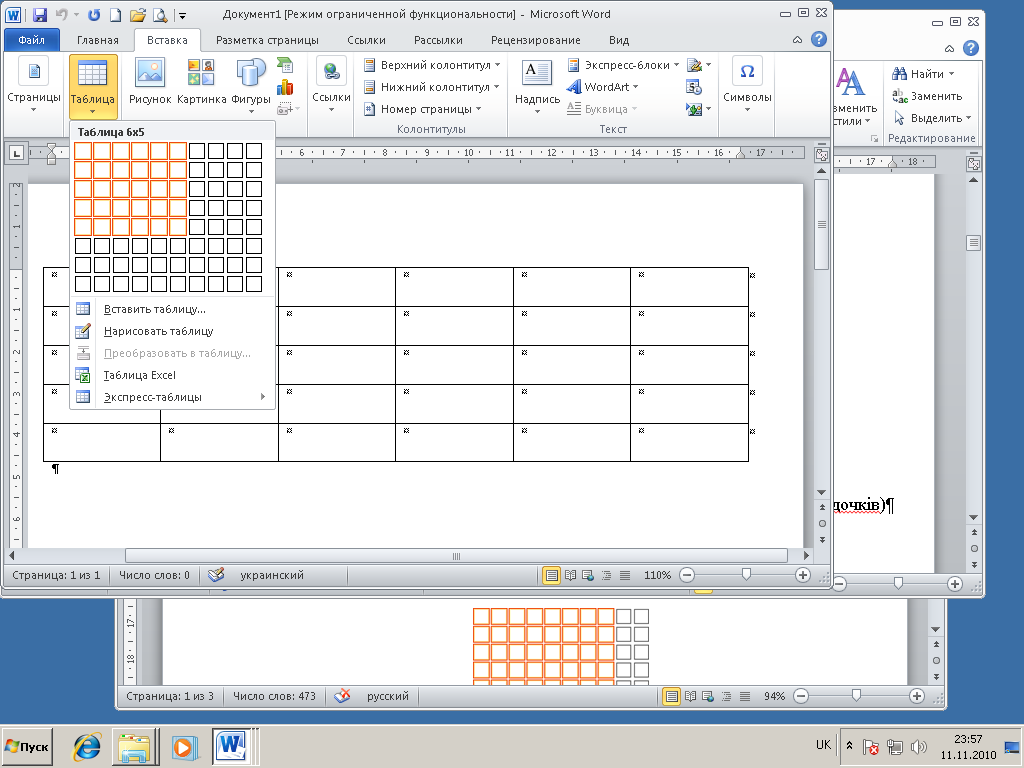Select Print Layout view in front status bar
The image size is (1024, 768).
(552, 575)
